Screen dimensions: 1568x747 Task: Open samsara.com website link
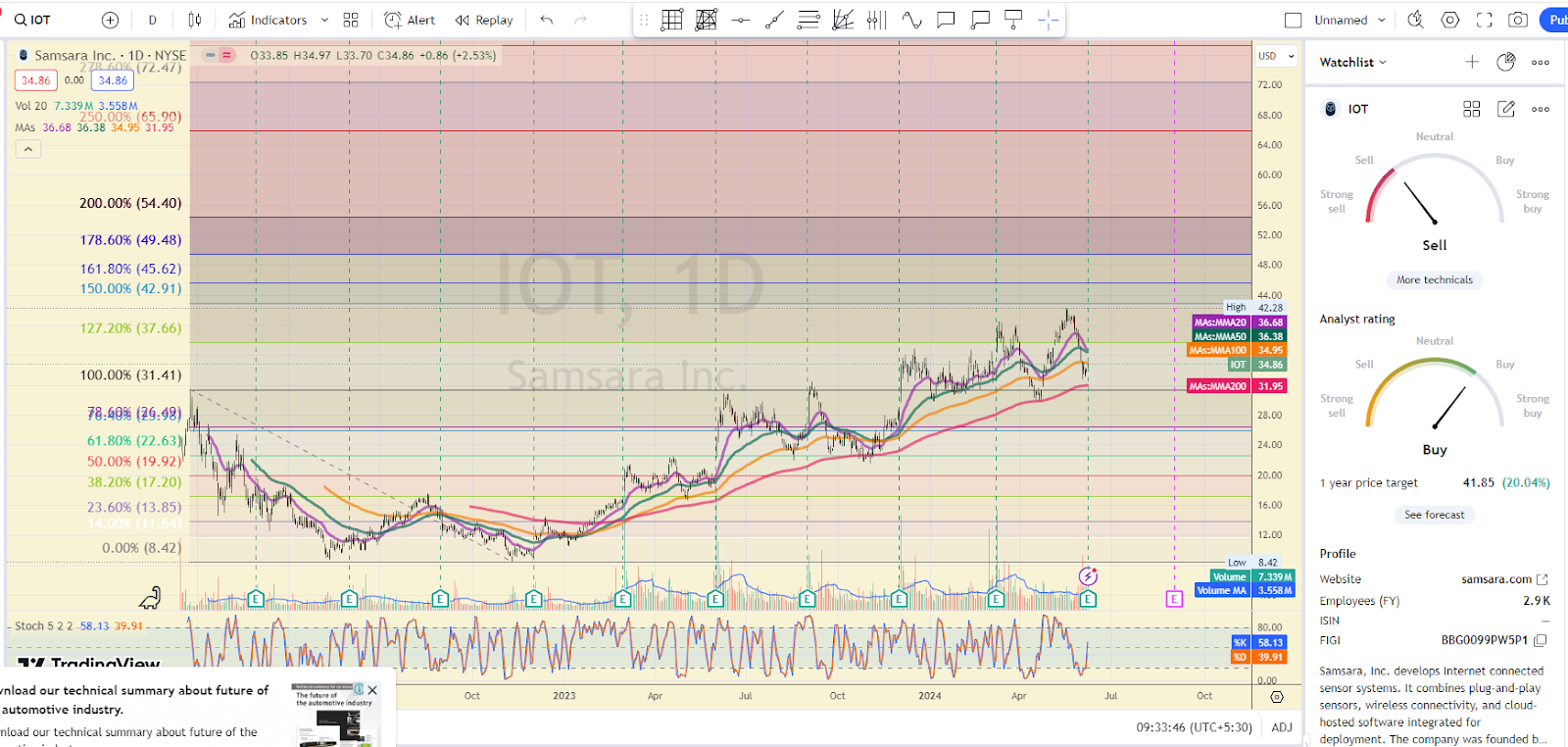click(1504, 579)
